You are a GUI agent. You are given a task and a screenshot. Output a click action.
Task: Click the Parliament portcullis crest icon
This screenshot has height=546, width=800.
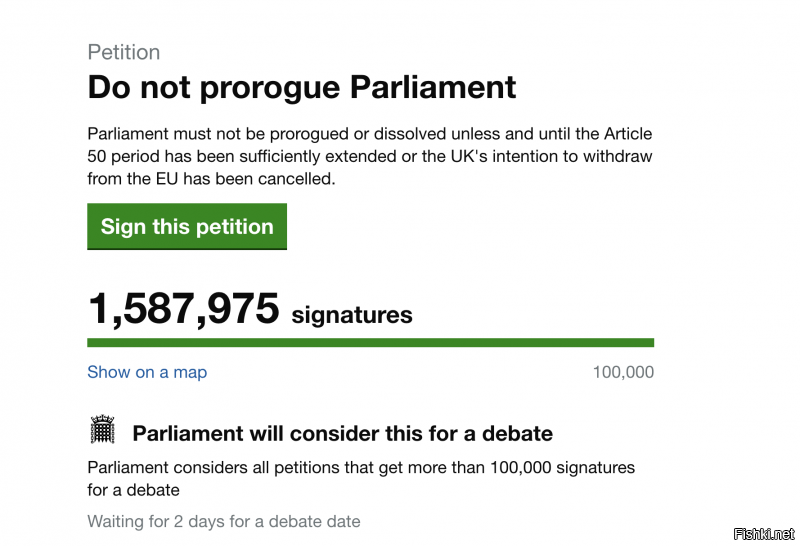click(103, 429)
